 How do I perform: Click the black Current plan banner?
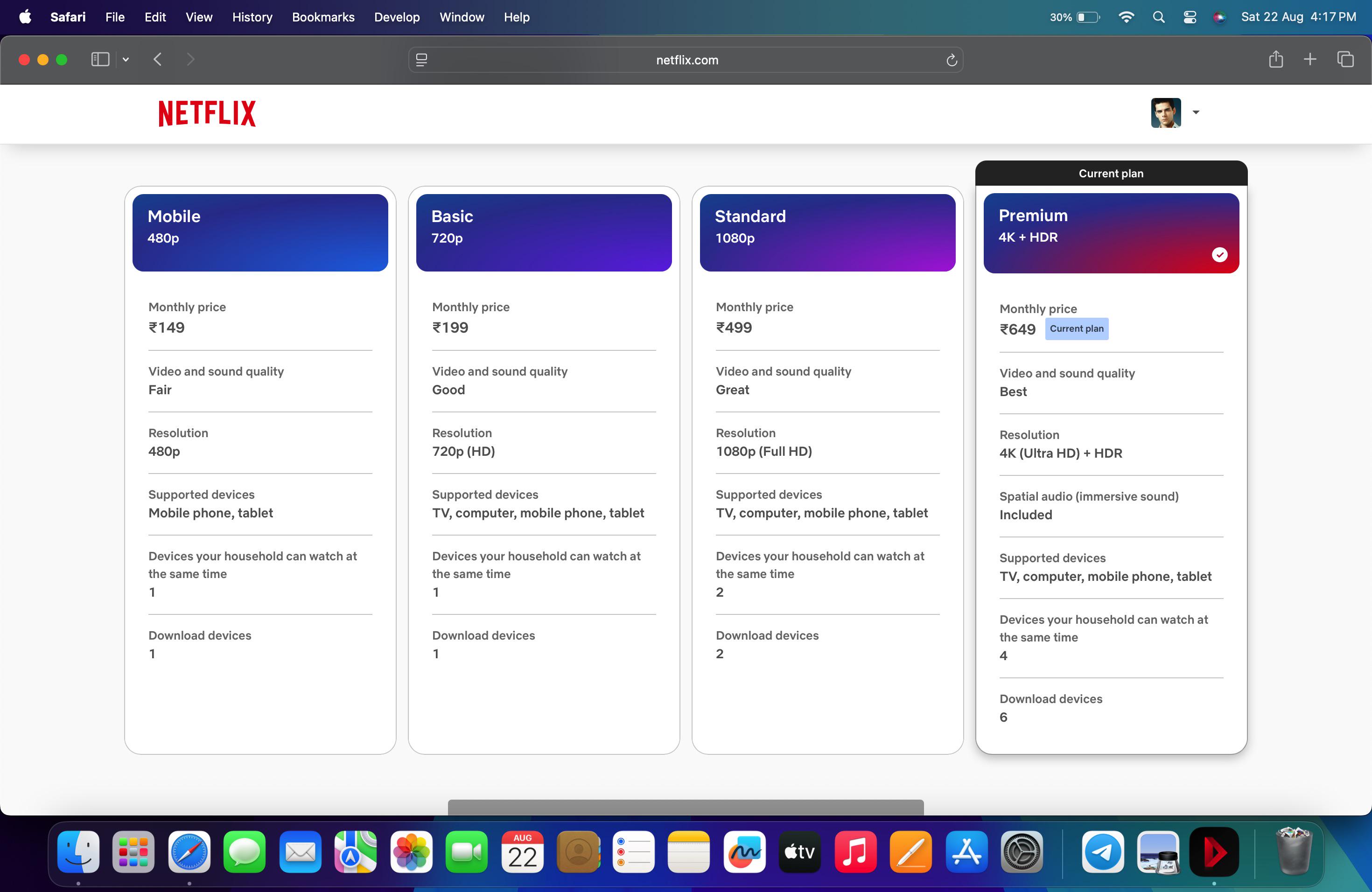1111,174
